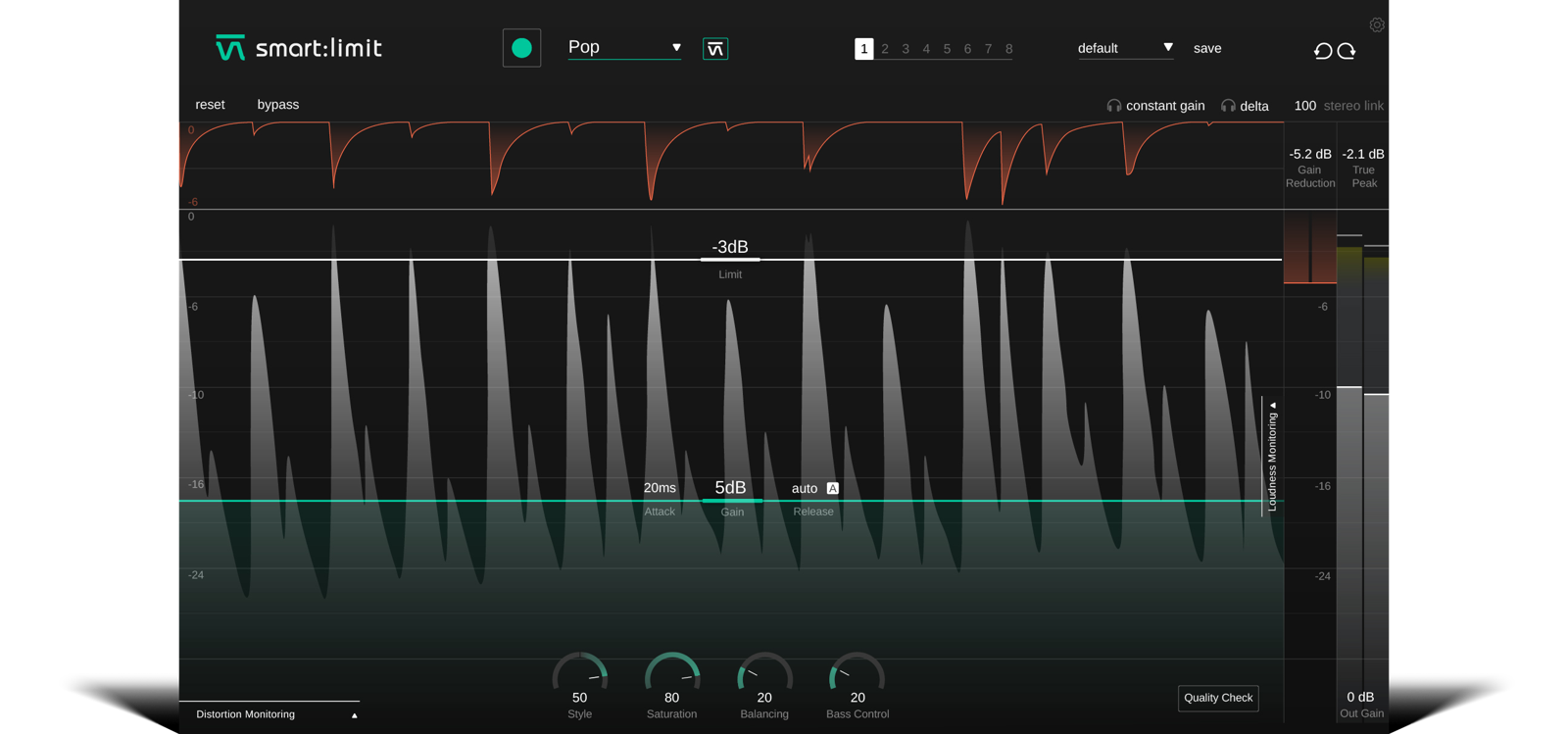The height and width of the screenshot is (734, 1568).
Task: Toggle bypass on the limiter
Action: coord(278,105)
